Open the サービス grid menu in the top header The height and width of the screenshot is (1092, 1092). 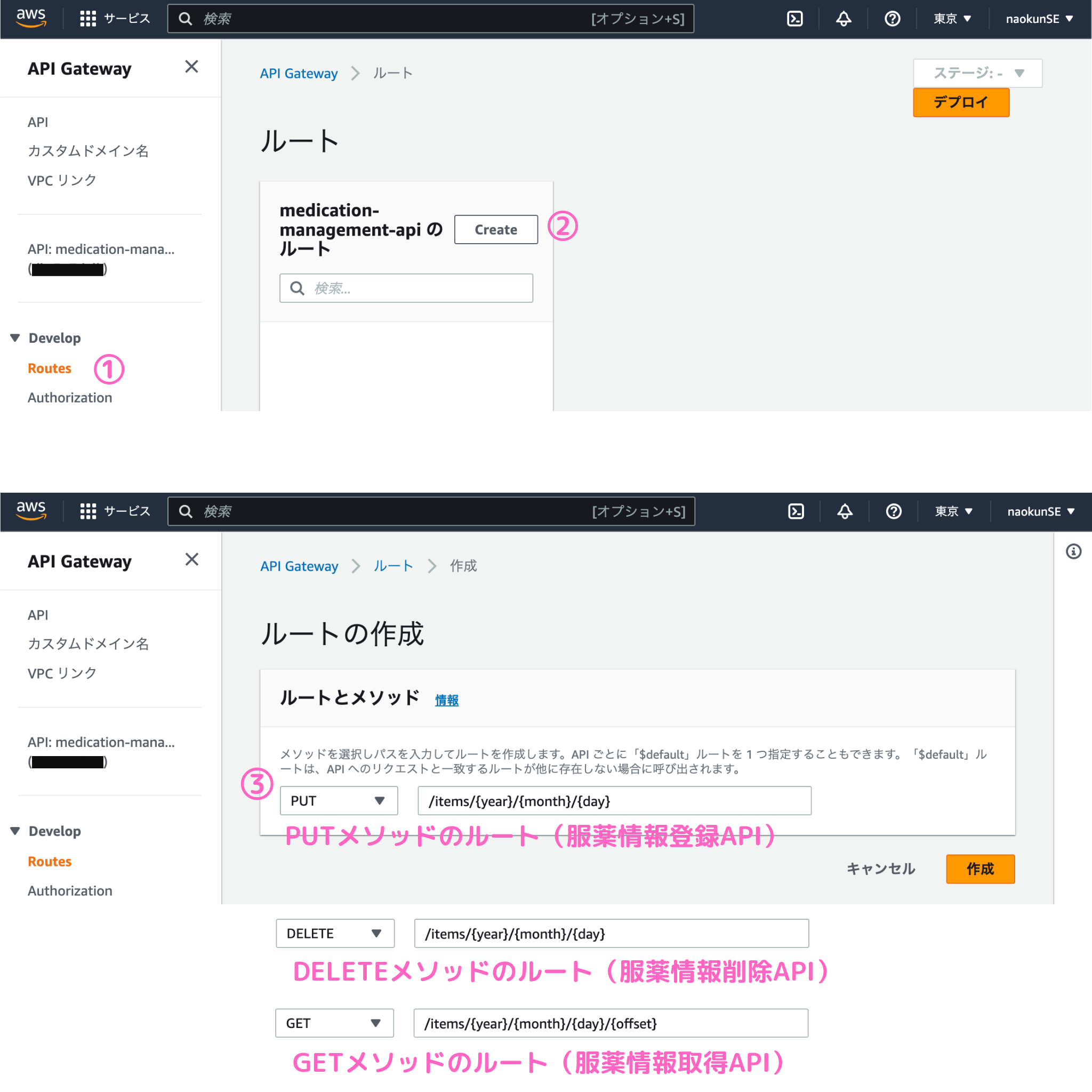pyautogui.click(x=115, y=19)
